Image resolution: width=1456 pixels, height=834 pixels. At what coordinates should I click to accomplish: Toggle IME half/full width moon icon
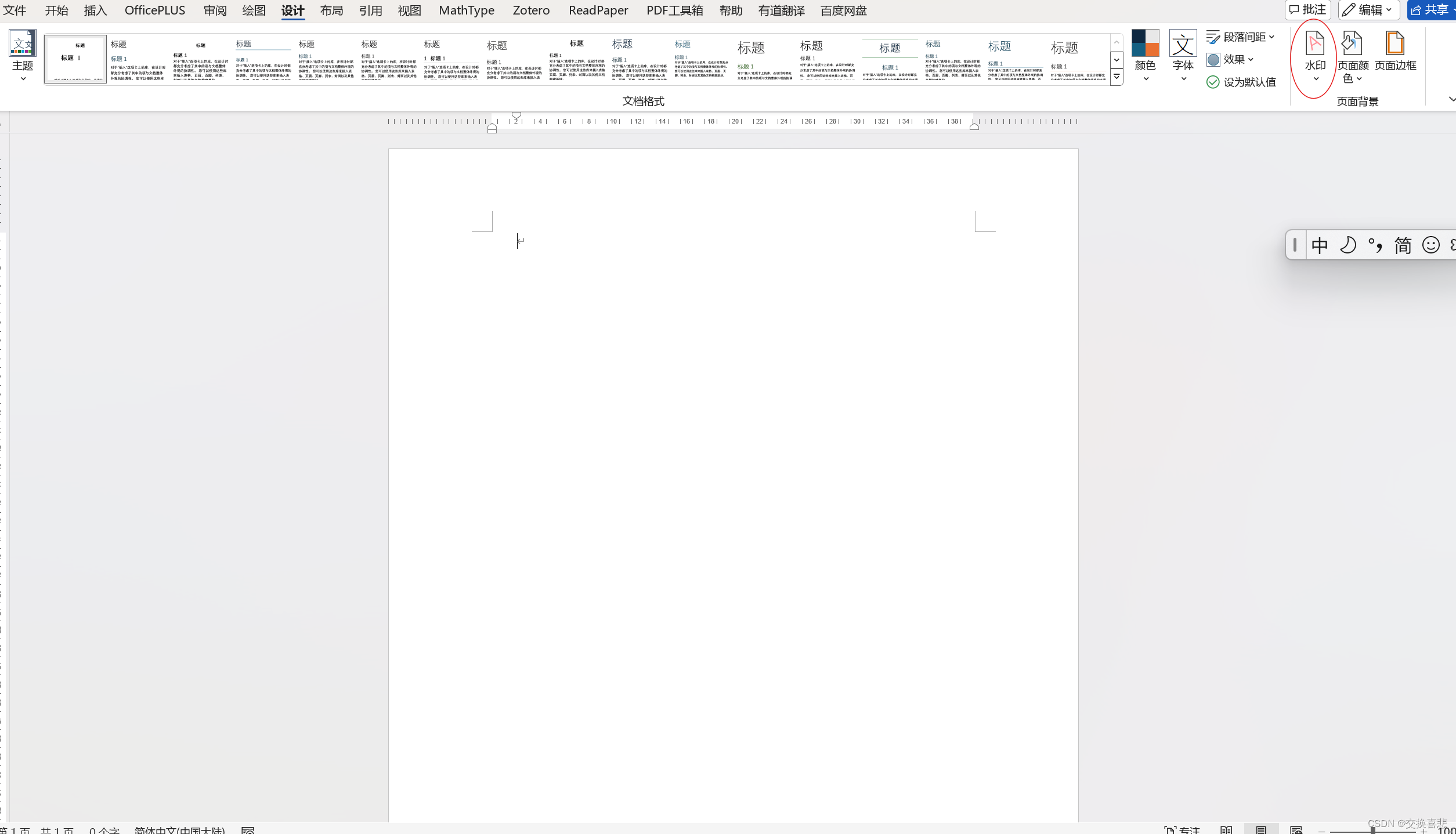coord(1347,245)
